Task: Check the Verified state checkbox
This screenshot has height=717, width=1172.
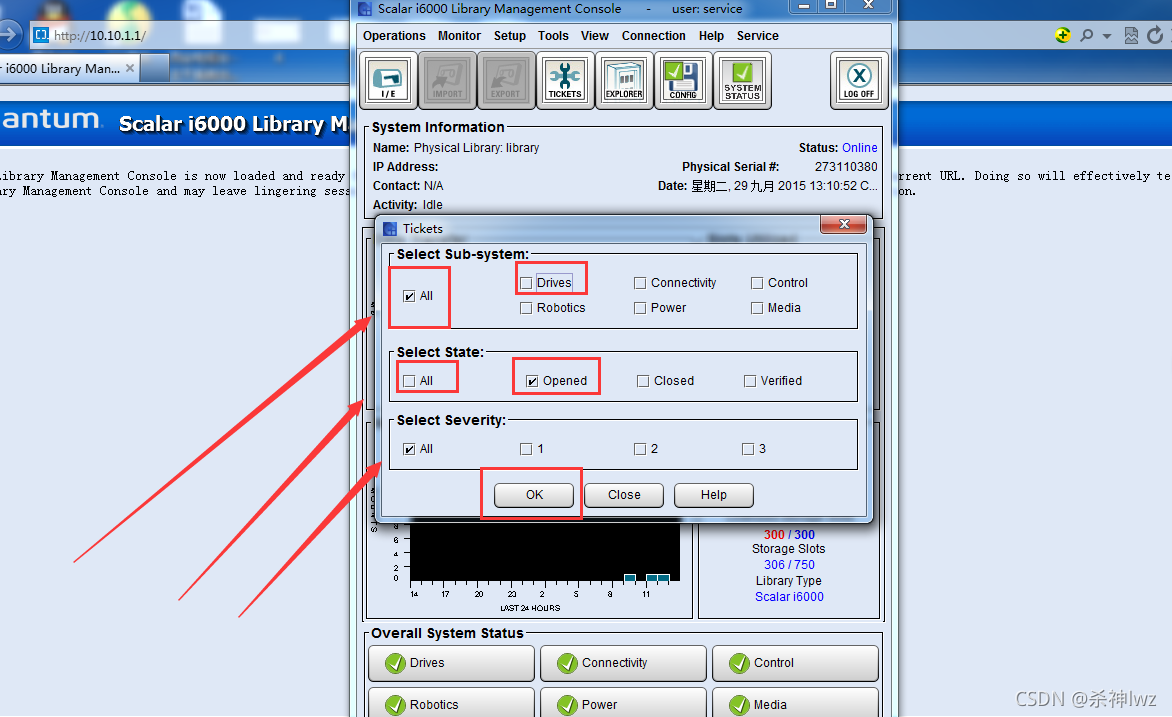Action: pos(750,381)
